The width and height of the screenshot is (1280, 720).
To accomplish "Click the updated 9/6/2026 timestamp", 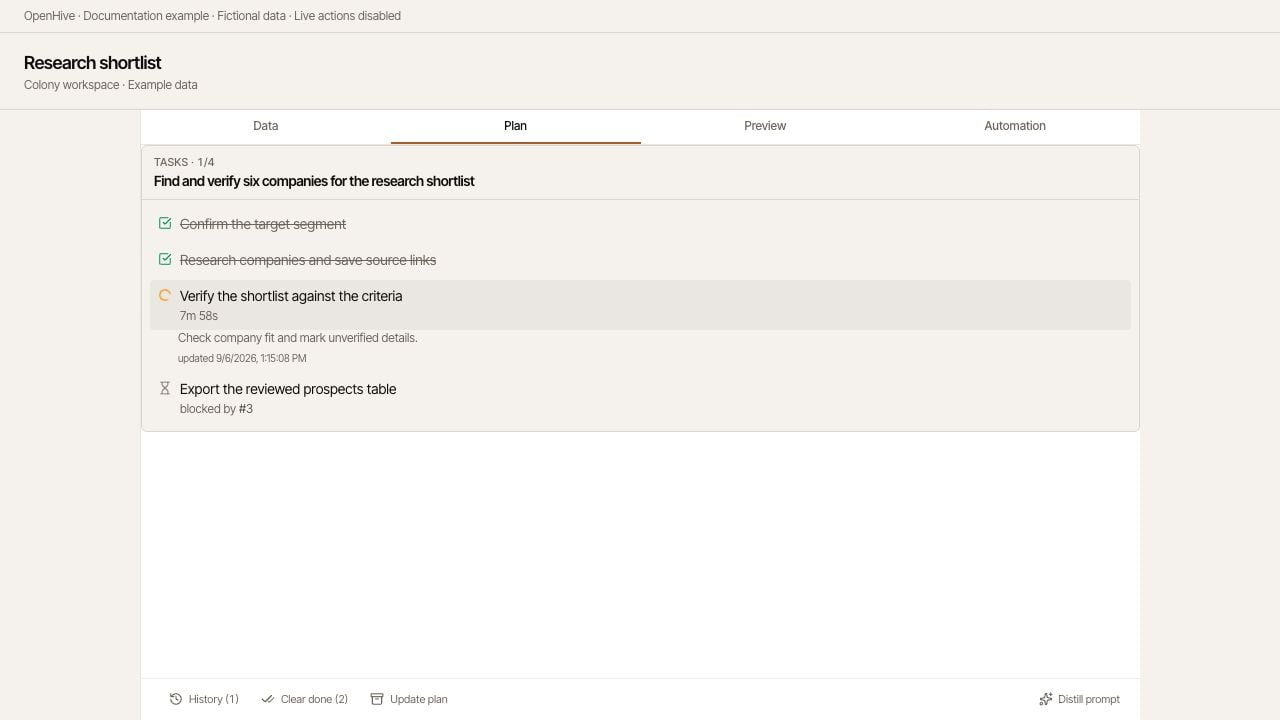I will click(242, 358).
